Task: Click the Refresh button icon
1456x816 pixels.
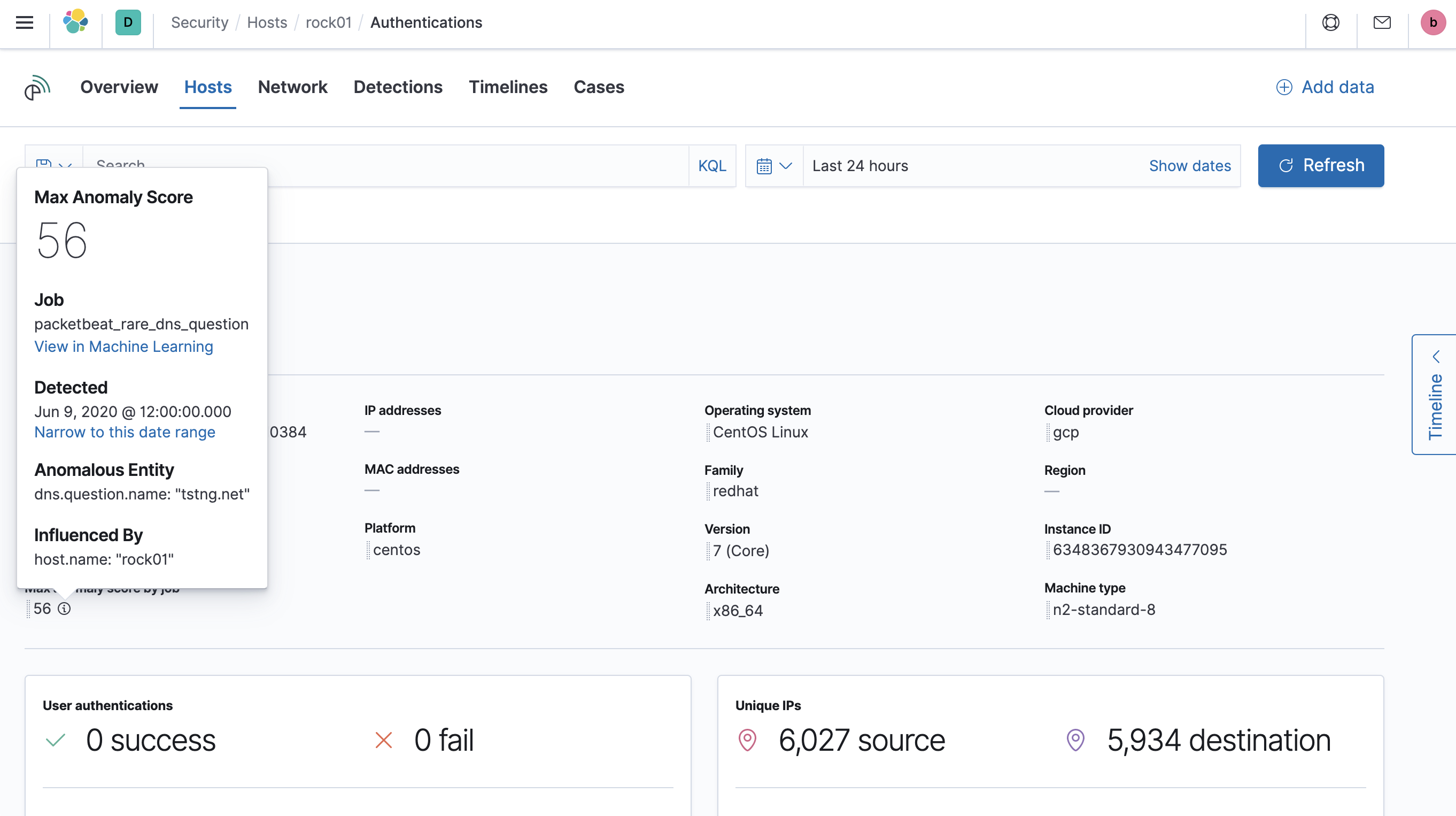Action: point(1286,166)
